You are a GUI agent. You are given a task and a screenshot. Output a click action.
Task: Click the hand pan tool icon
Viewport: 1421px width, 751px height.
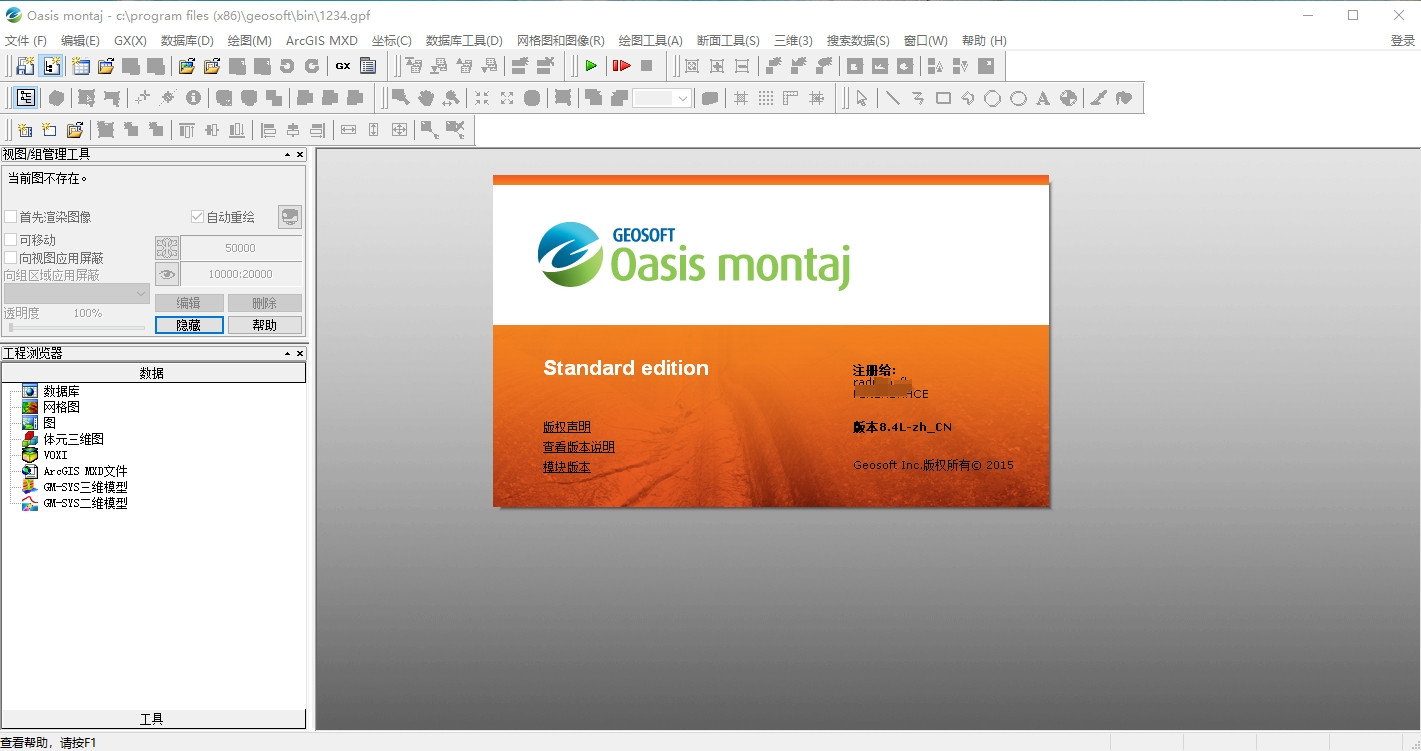(426, 98)
